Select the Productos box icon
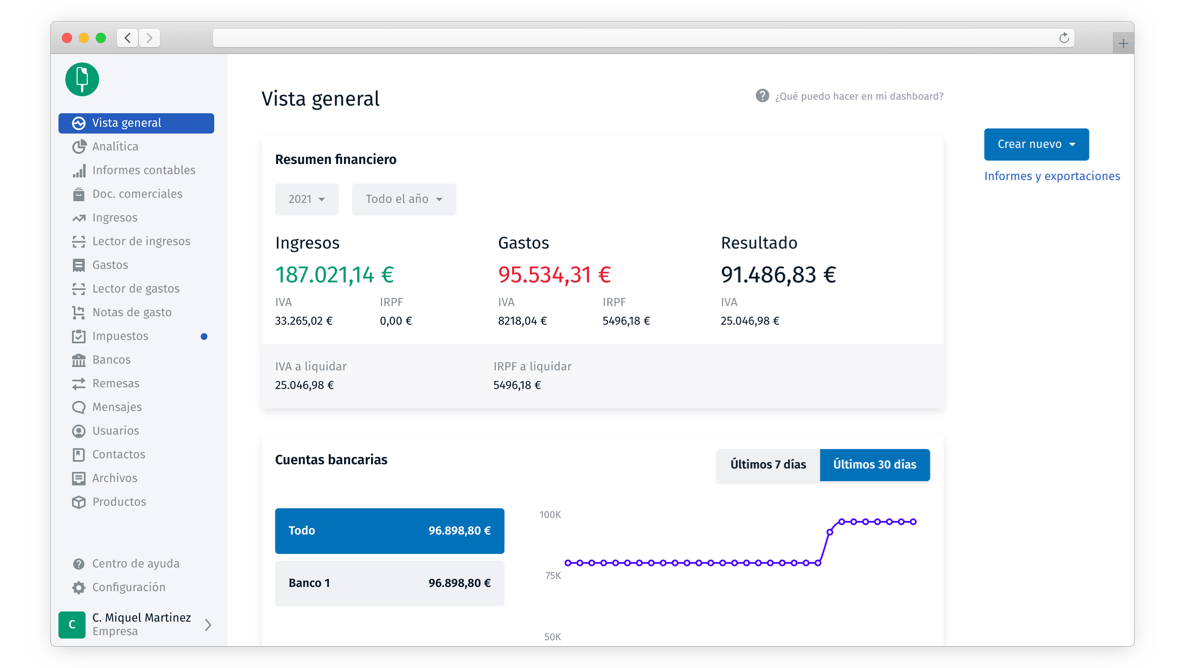Screen dimensions: 1184x668 click(x=79, y=502)
